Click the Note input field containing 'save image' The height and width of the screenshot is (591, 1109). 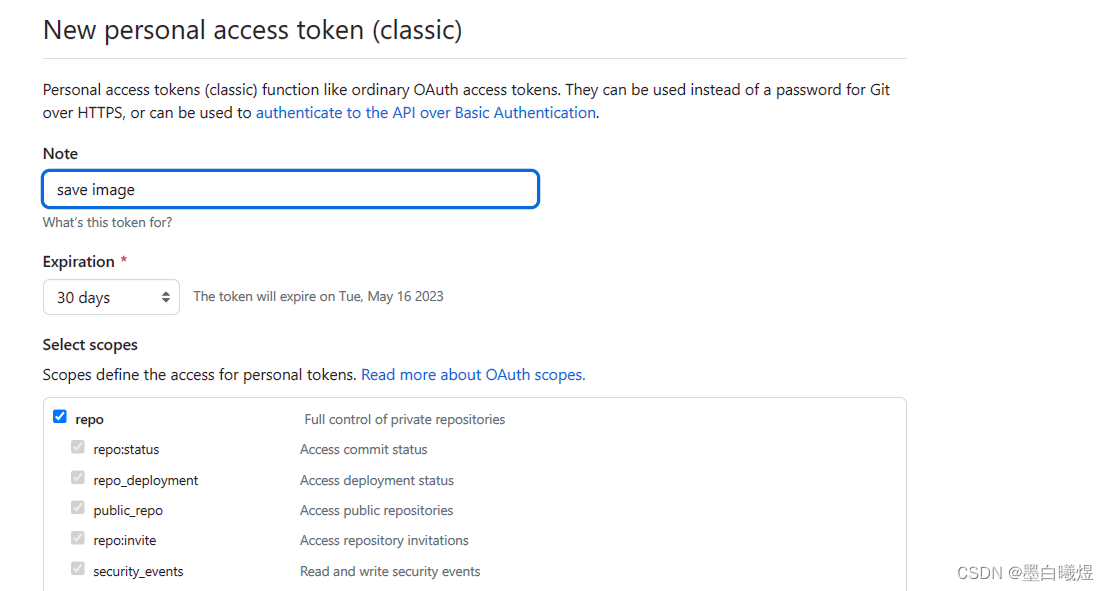tap(291, 189)
